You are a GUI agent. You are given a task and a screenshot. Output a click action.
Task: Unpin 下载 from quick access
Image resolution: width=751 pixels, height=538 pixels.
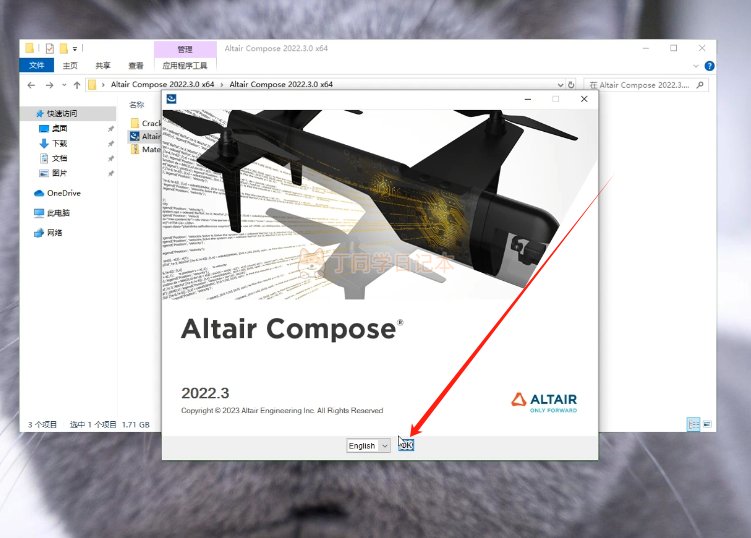pos(111,143)
